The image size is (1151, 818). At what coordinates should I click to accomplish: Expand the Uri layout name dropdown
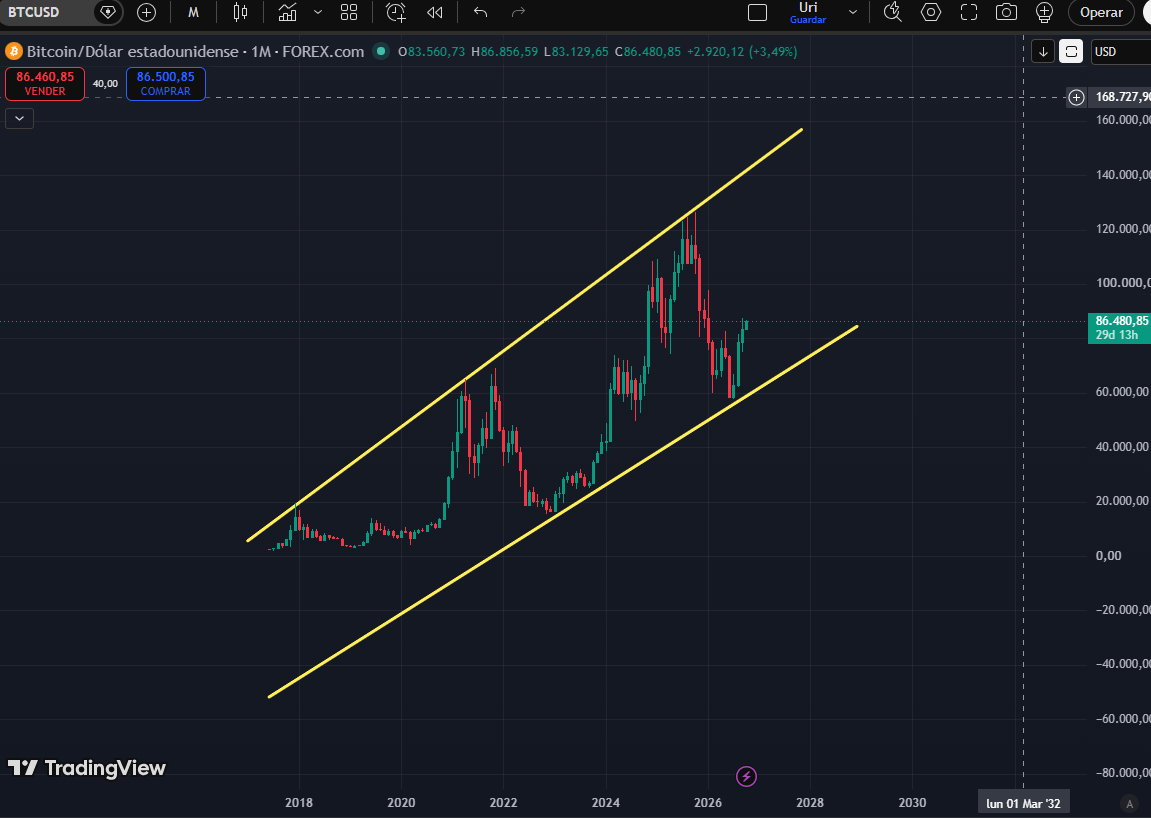pos(852,12)
